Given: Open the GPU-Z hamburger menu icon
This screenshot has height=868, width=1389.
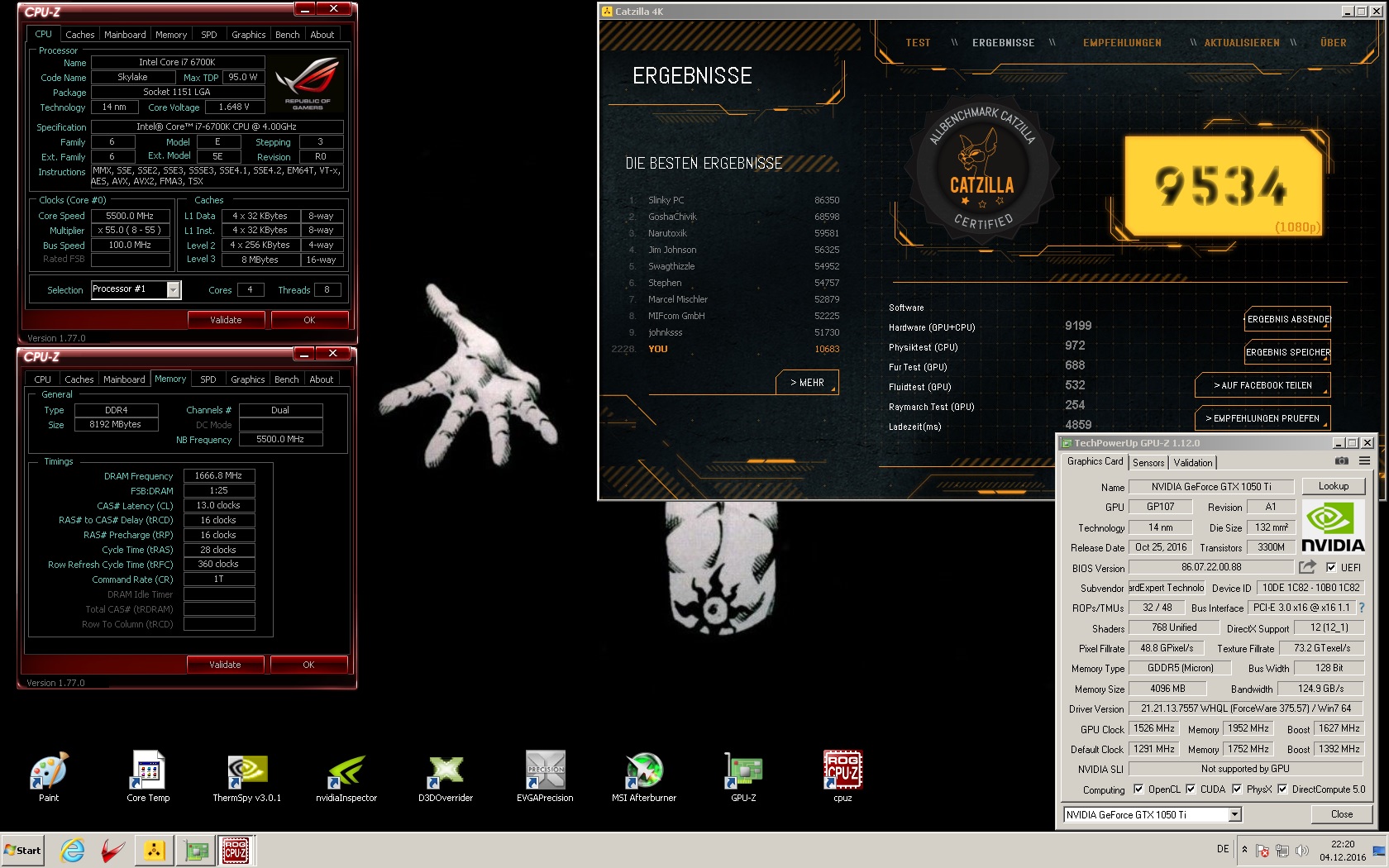Looking at the screenshot, I should [1364, 461].
